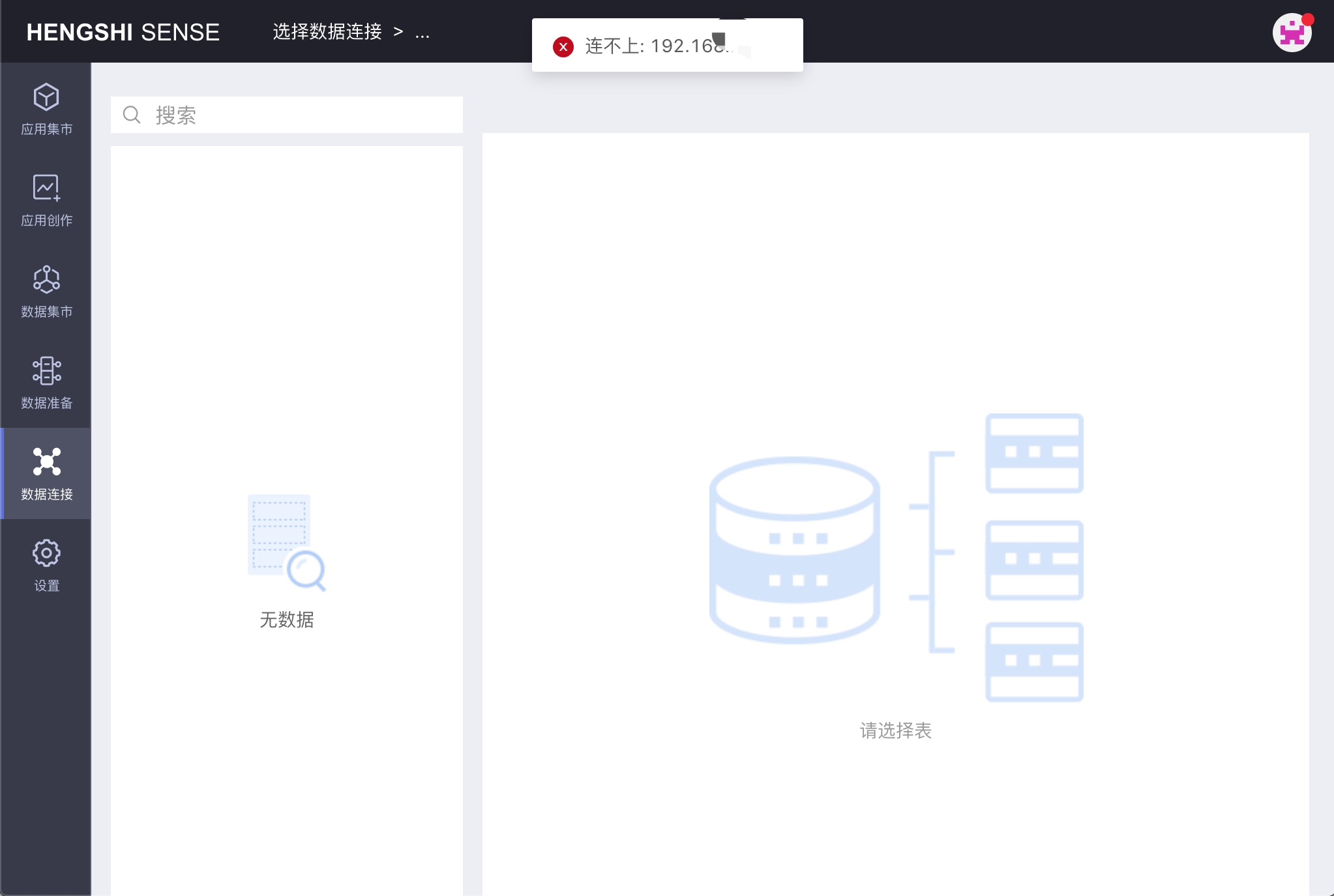Image resolution: width=1334 pixels, height=896 pixels.
Task: Open the 应用集市 cube icon
Action: click(46, 97)
